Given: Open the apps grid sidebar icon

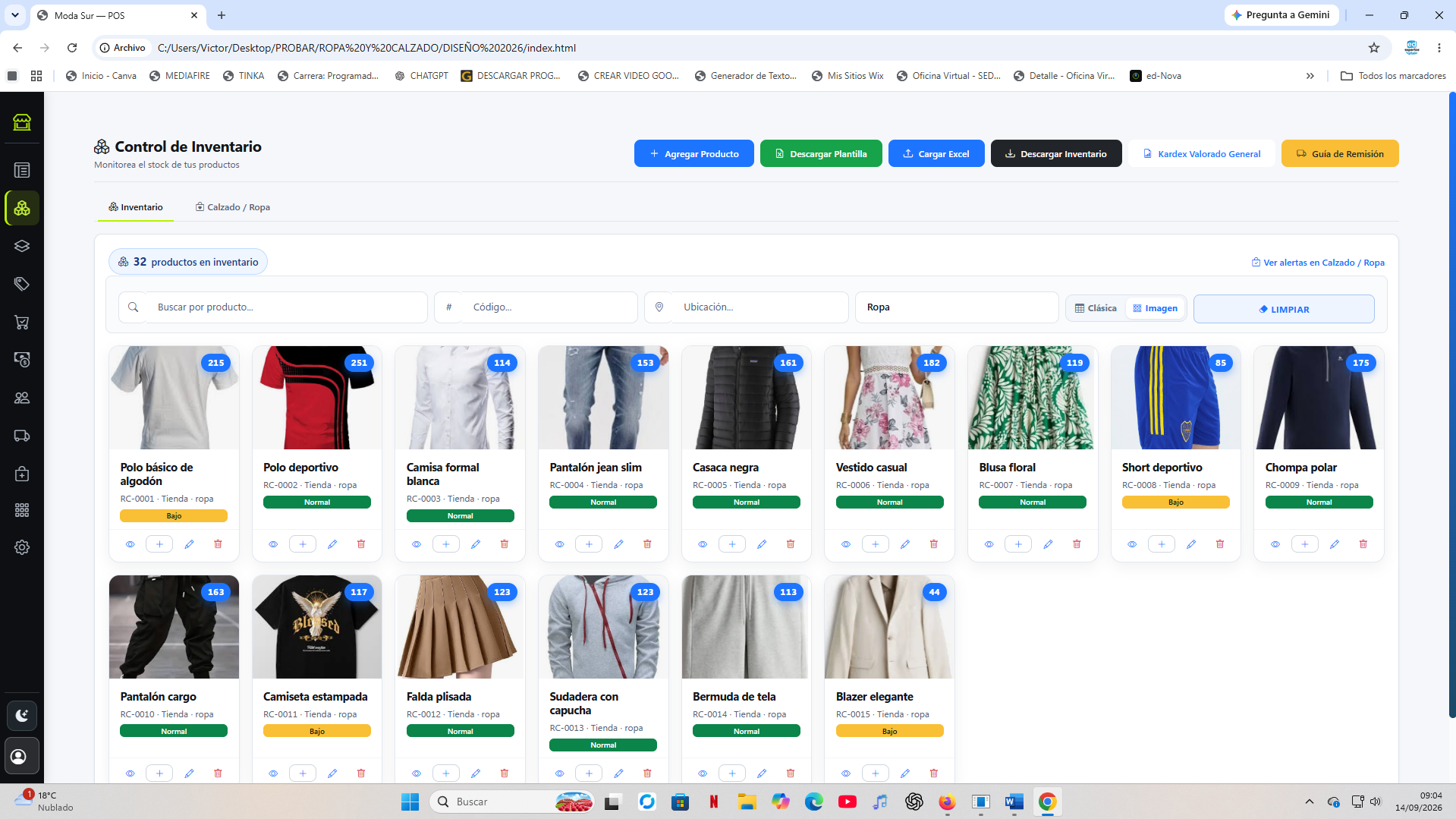Looking at the screenshot, I should pos(22,510).
